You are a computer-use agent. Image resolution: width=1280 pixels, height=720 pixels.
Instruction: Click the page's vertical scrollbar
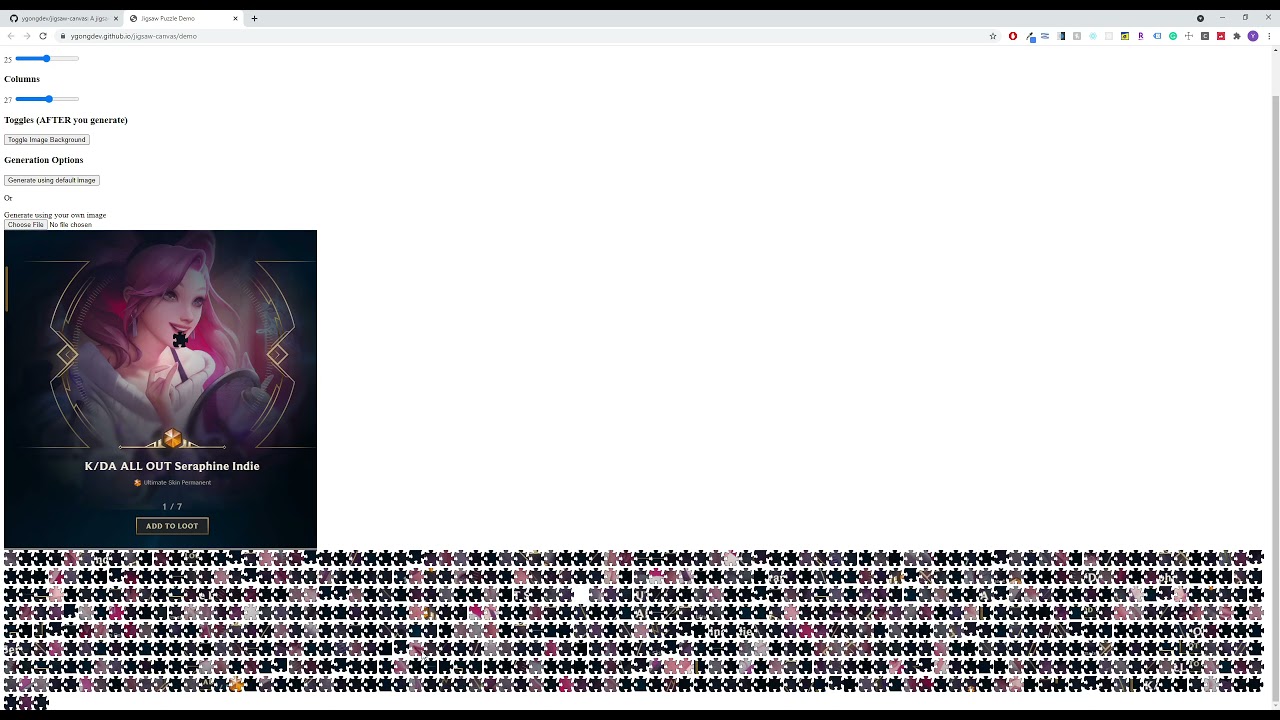click(x=1275, y=398)
